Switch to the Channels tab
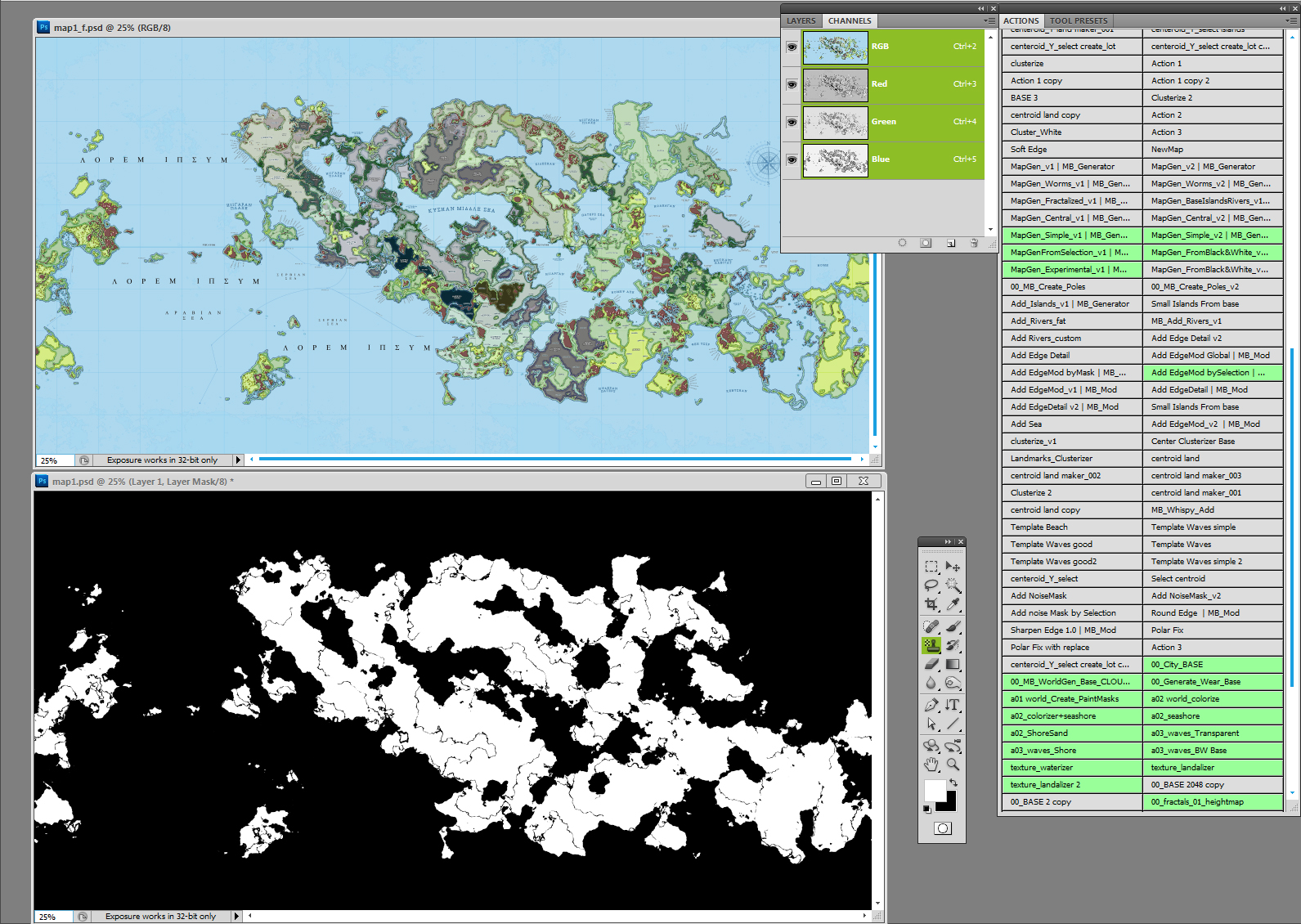The image size is (1301, 924). point(850,20)
